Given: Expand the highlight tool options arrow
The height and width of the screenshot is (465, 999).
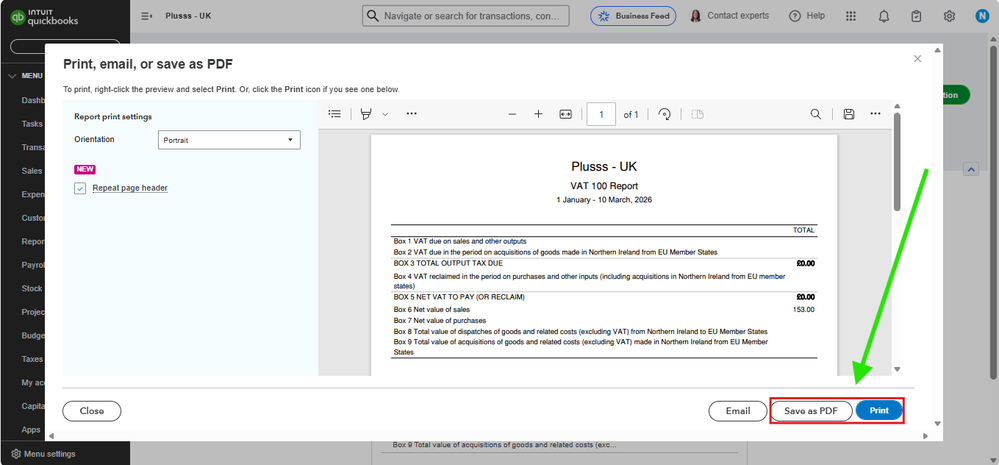Looking at the screenshot, I should [x=385, y=114].
